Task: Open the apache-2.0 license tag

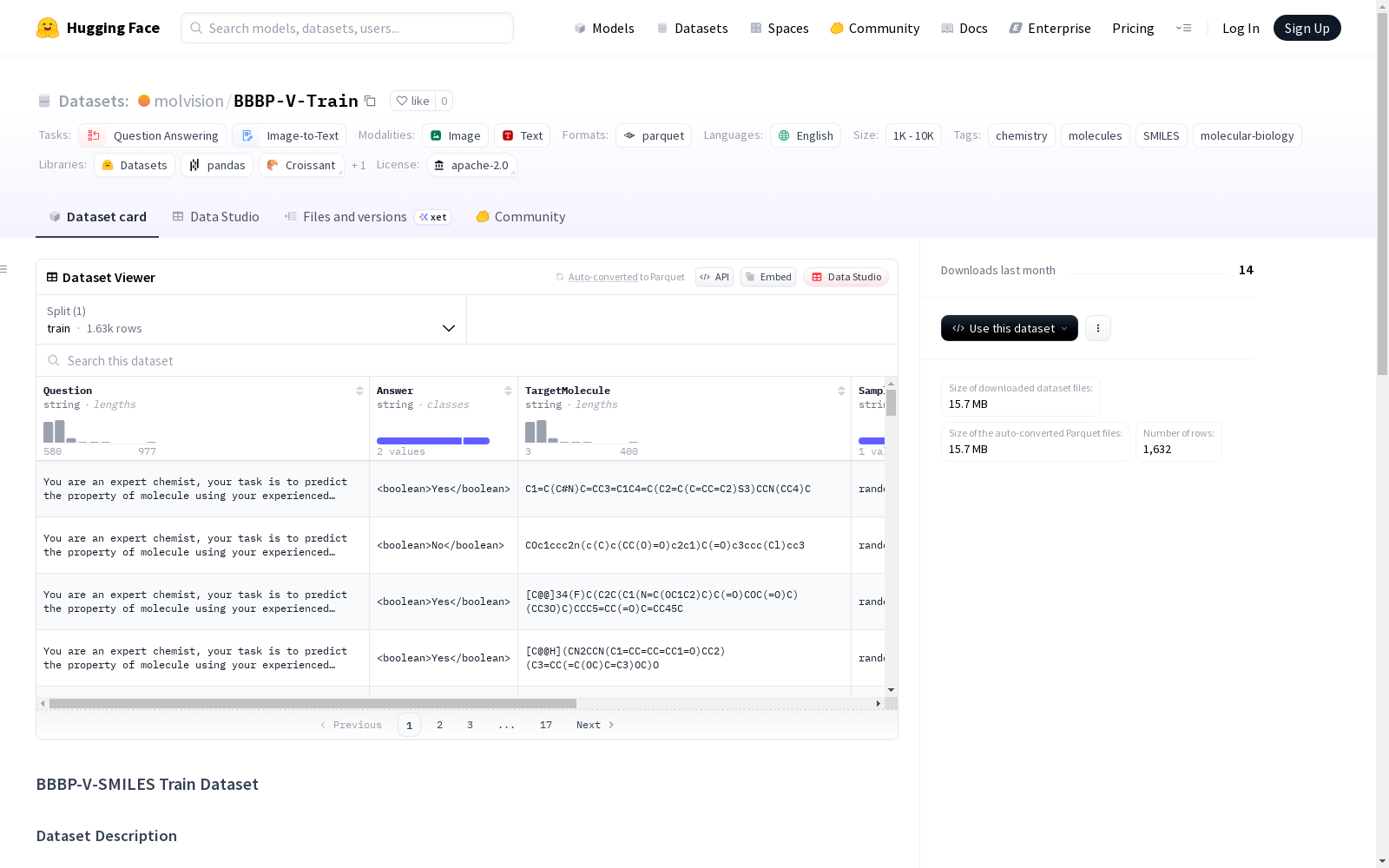Action: coord(471,165)
